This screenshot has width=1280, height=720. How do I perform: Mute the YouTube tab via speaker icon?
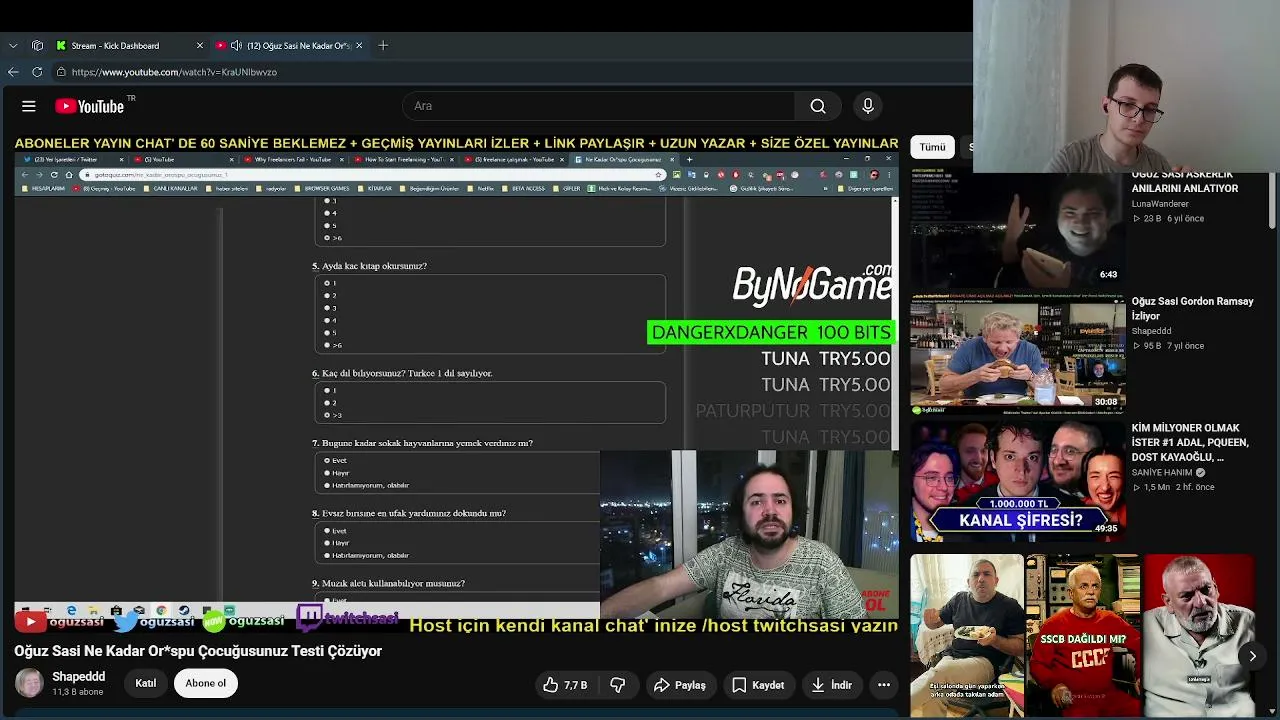[x=236, y=45]
